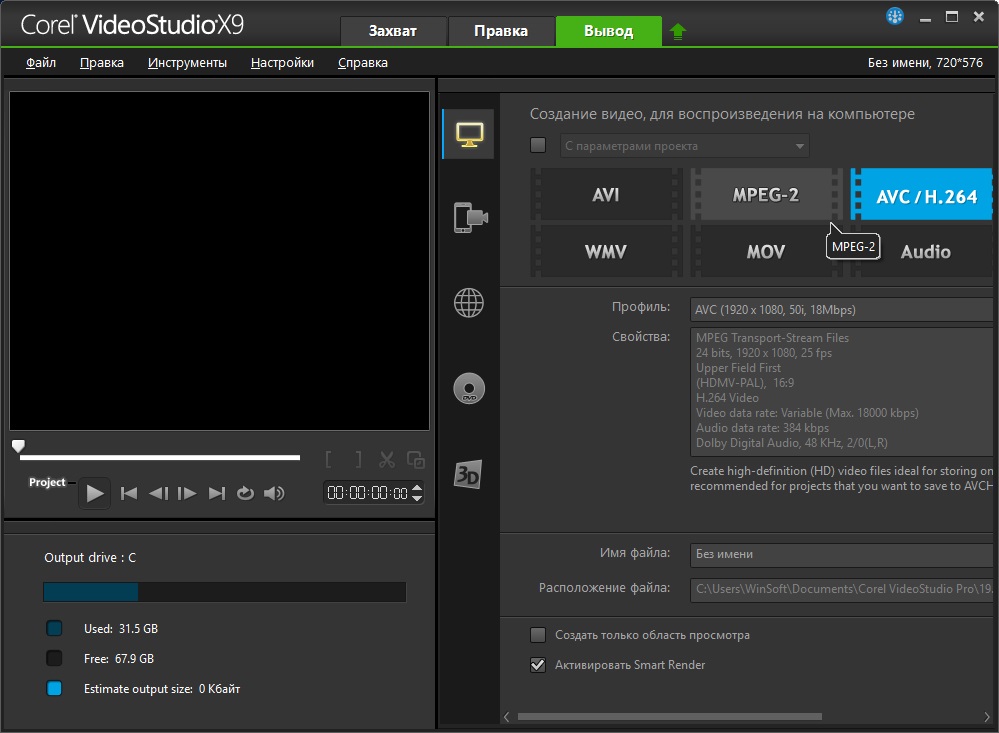Click the Project mode label
This screenshot has width=999, height=733.
(47, 482)
